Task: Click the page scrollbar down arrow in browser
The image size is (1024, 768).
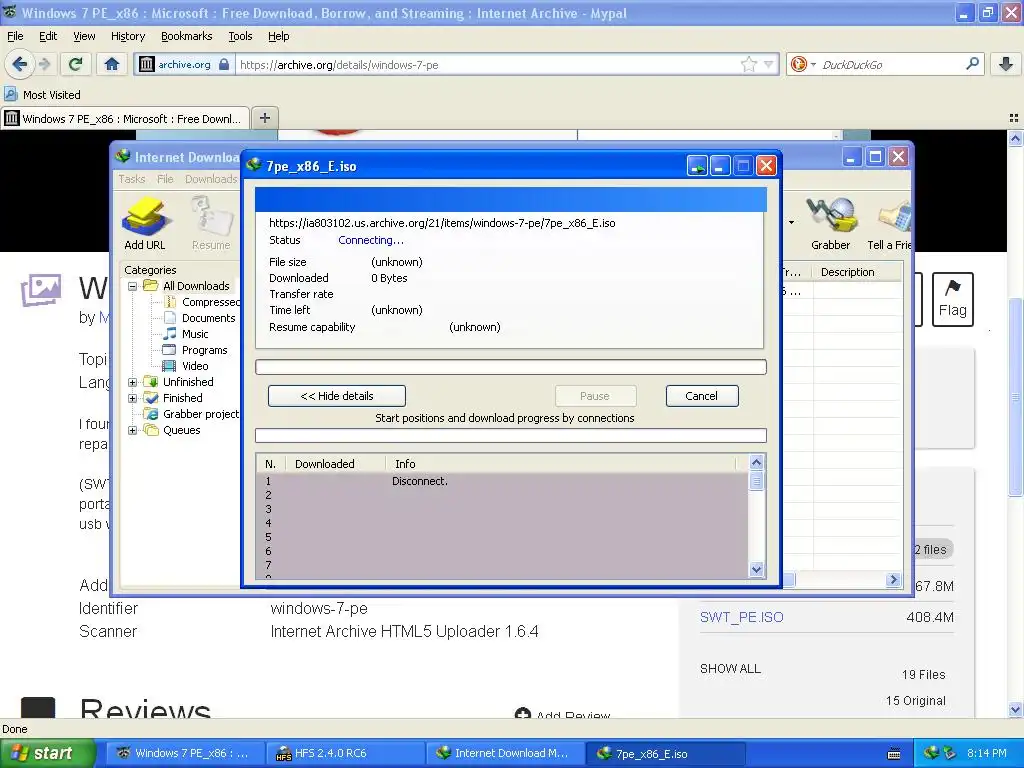Action: tap(1016, 709)
